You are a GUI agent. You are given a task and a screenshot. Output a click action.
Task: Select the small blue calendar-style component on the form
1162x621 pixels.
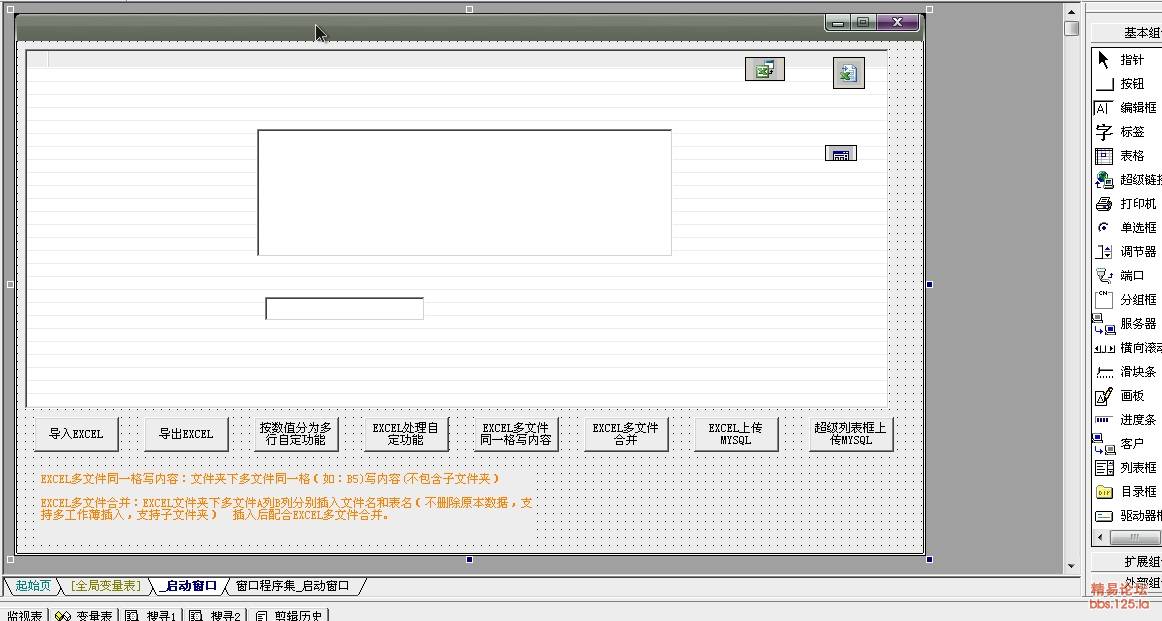(840, 153)
